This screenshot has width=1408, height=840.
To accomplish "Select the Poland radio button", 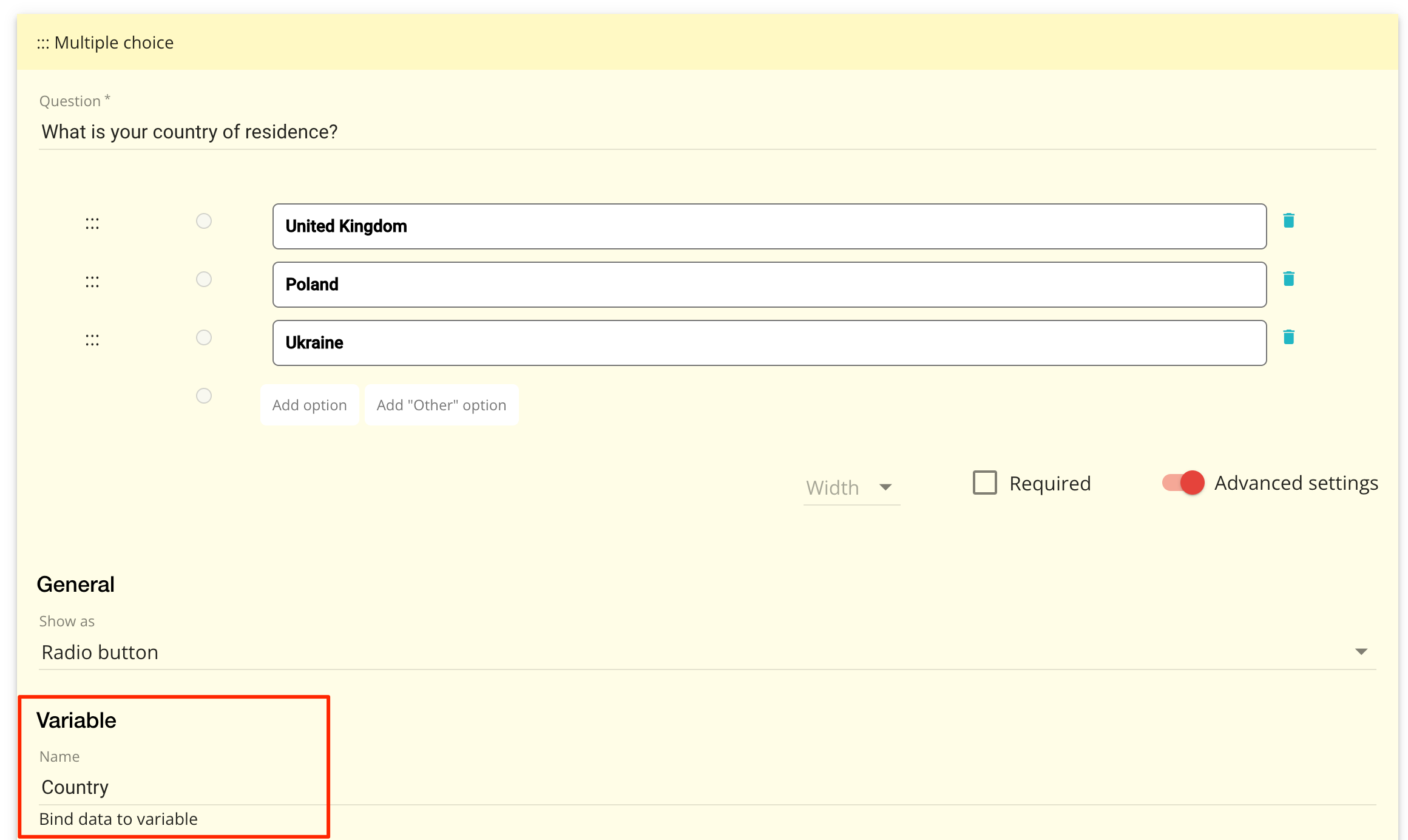I will click(204, 279).
